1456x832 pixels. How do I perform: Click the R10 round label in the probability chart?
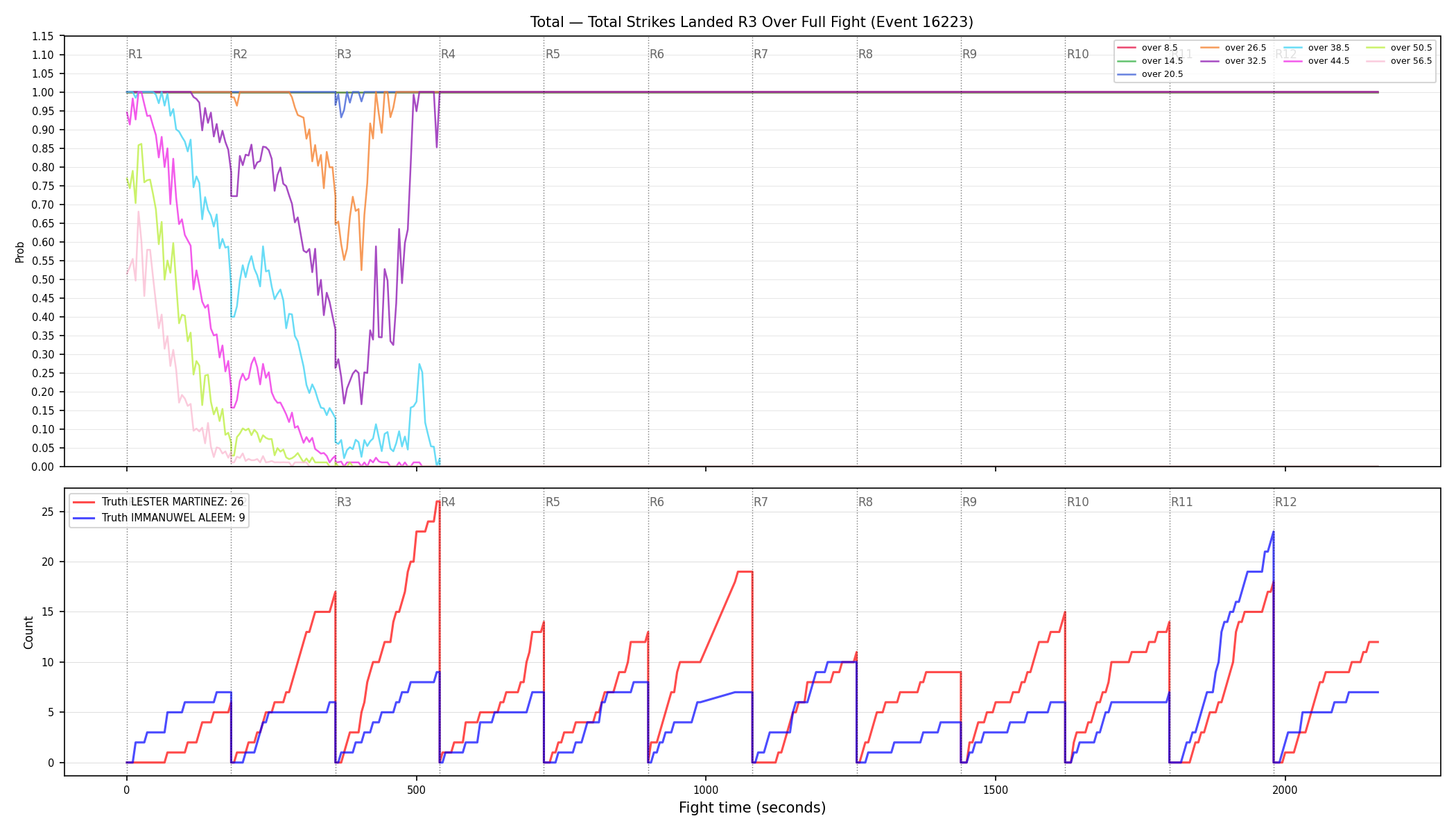(x=1078, y=54)
